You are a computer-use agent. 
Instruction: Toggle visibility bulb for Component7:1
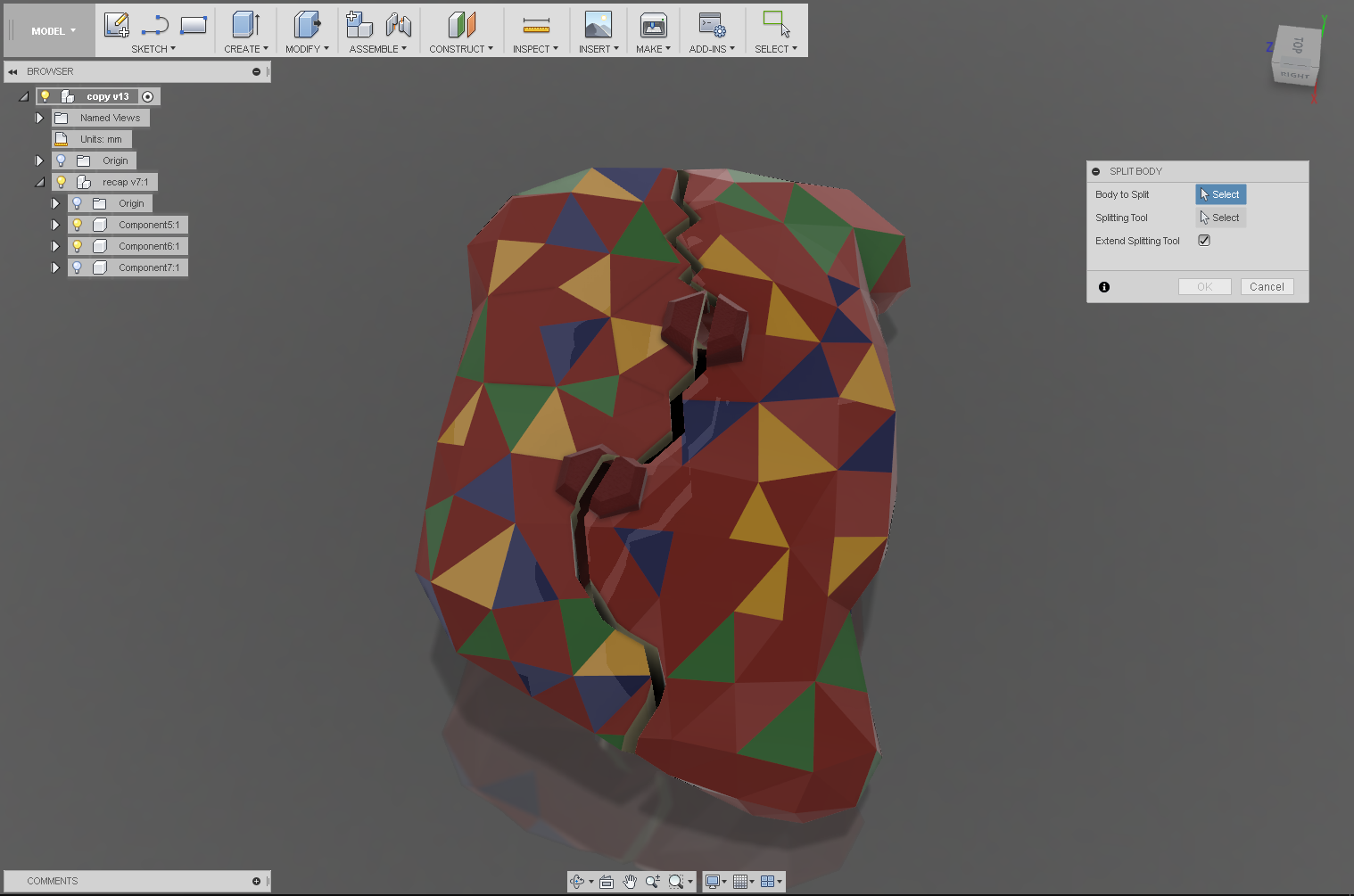(77, 267)
